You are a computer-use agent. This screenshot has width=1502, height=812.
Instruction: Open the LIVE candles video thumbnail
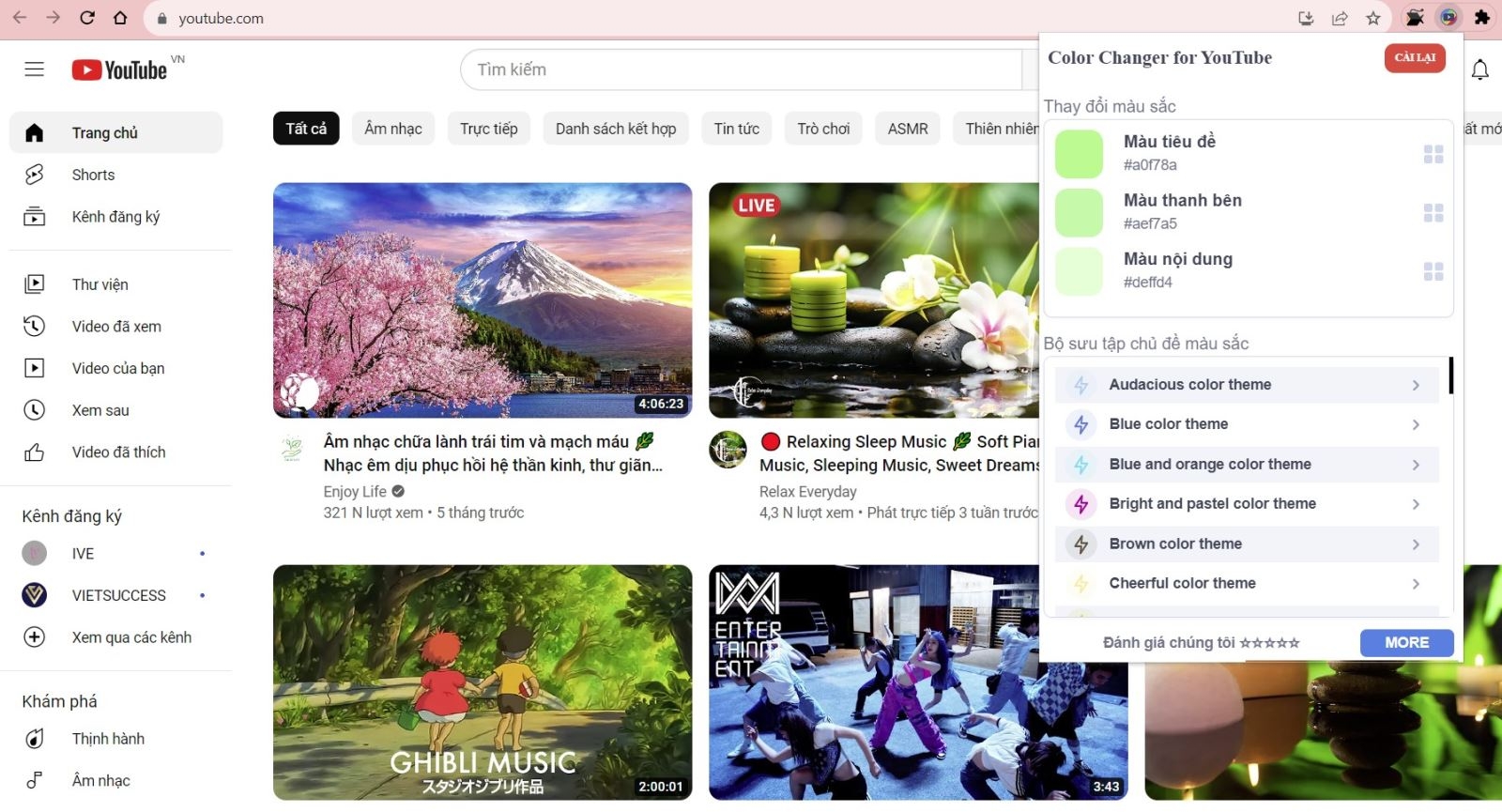[x=874, y=300]
